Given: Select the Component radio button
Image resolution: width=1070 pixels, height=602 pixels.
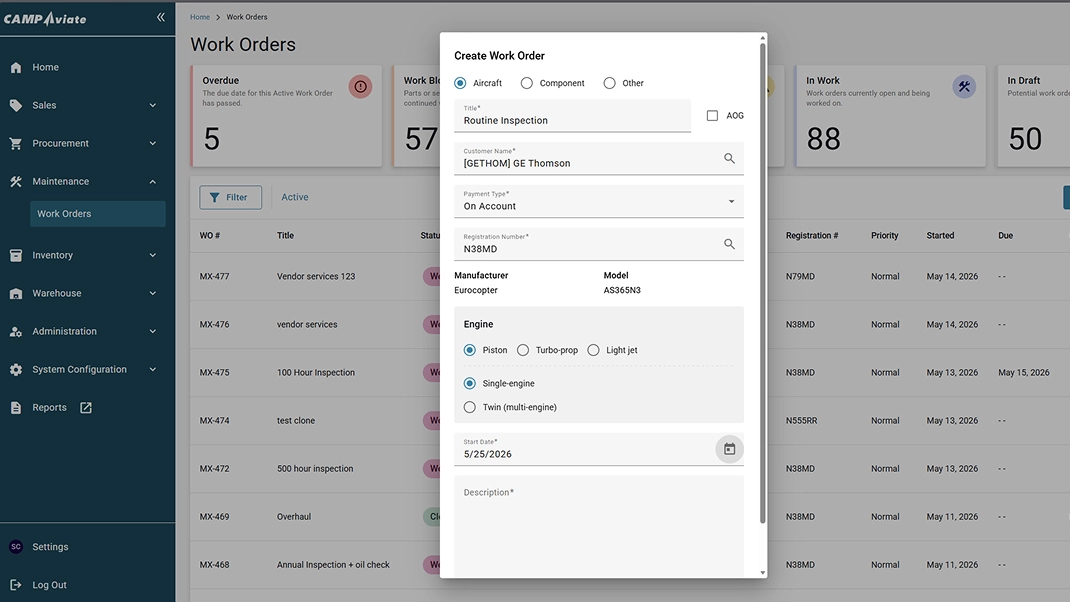Looking at the screenshot, I should coord(527,83).
